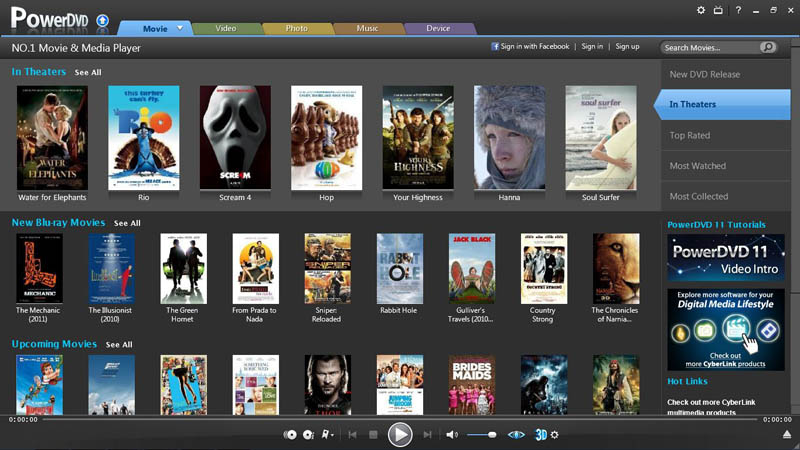Switch to the Photo tab
The image size is (800, 450).
coord(296,29)
